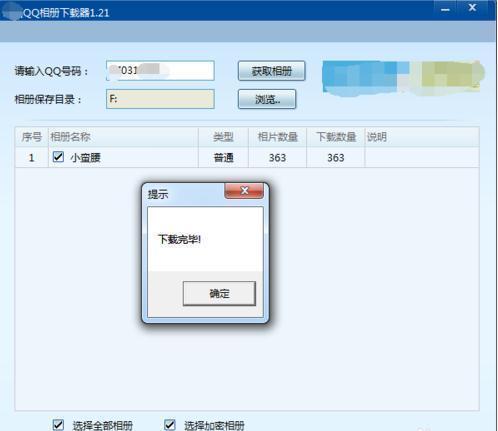Click the 相册保存目录 path field
The image size is (498, 431).
point(160,99)
